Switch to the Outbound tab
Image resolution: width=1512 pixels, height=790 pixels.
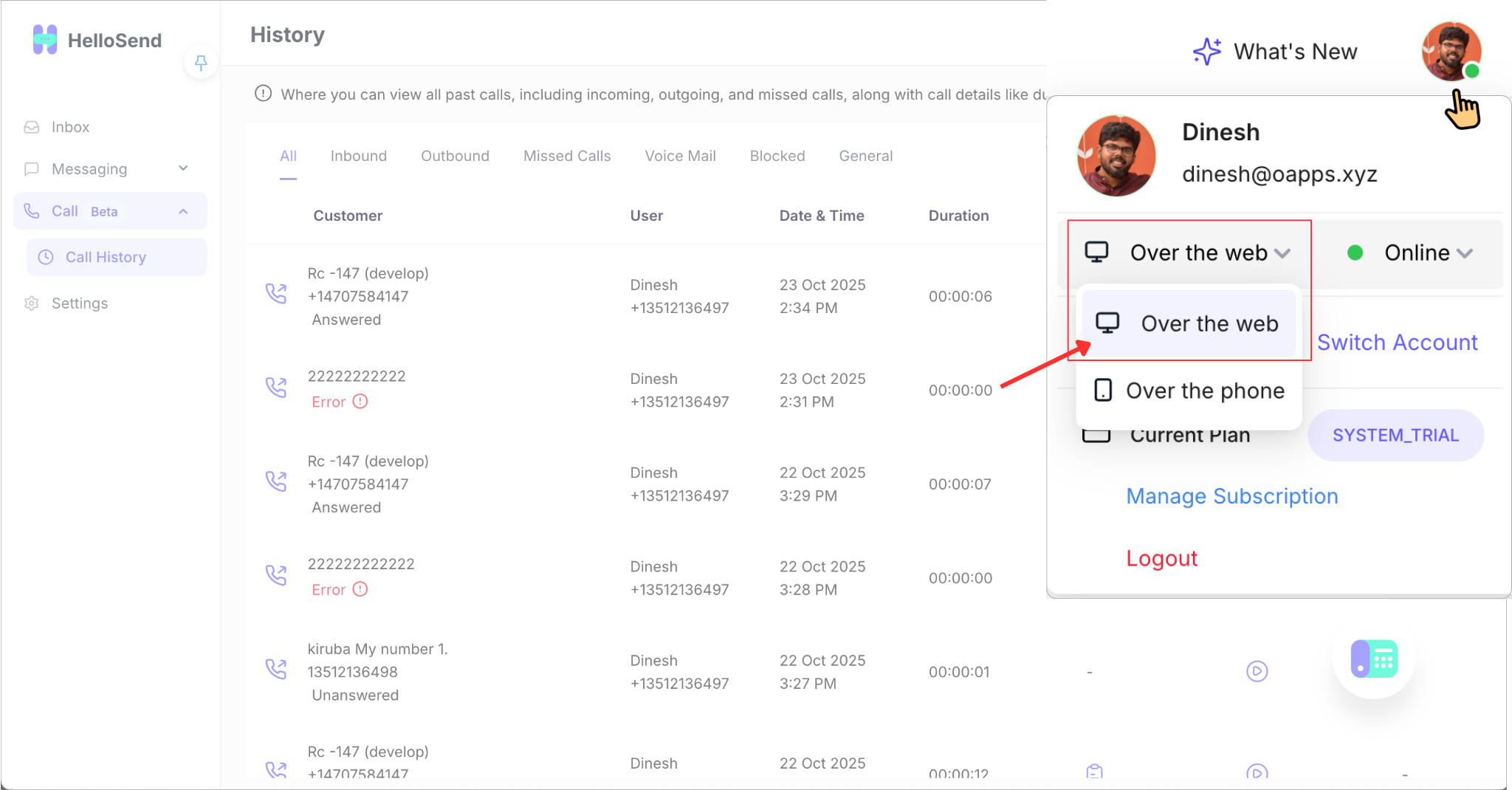455,156
